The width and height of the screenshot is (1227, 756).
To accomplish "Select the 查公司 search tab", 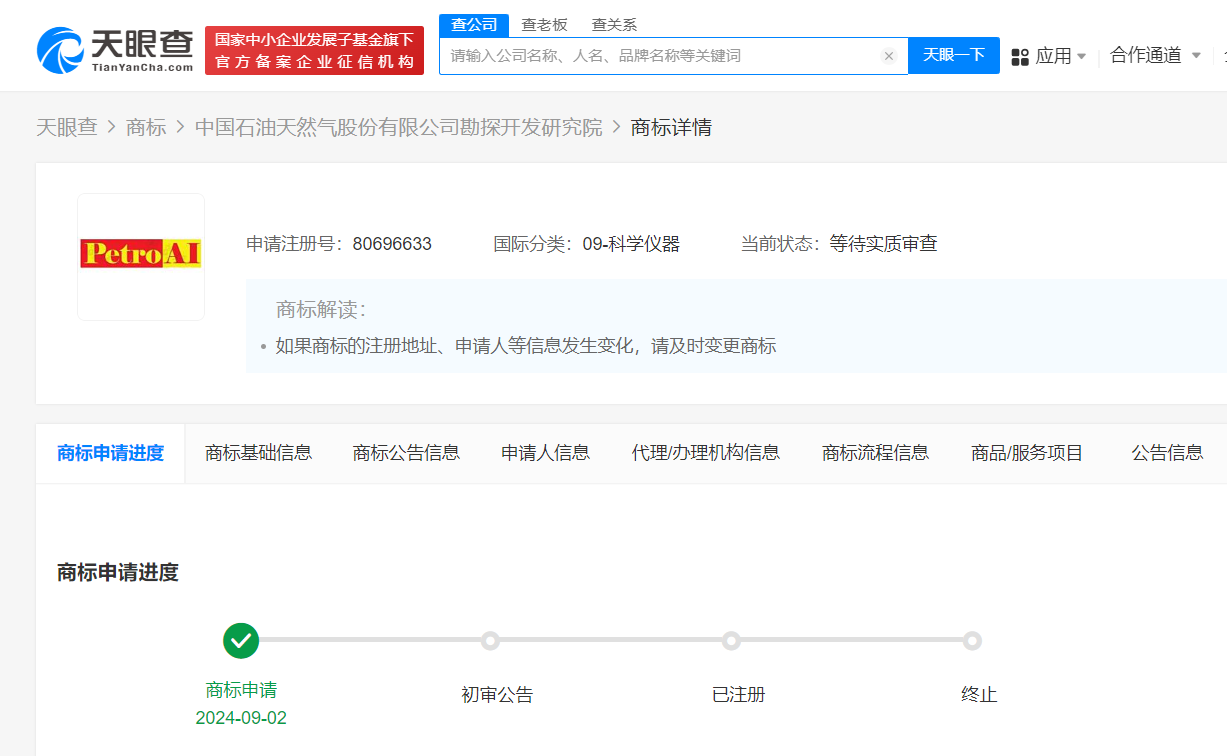I will pyautogui.click(x=474, y=25).
